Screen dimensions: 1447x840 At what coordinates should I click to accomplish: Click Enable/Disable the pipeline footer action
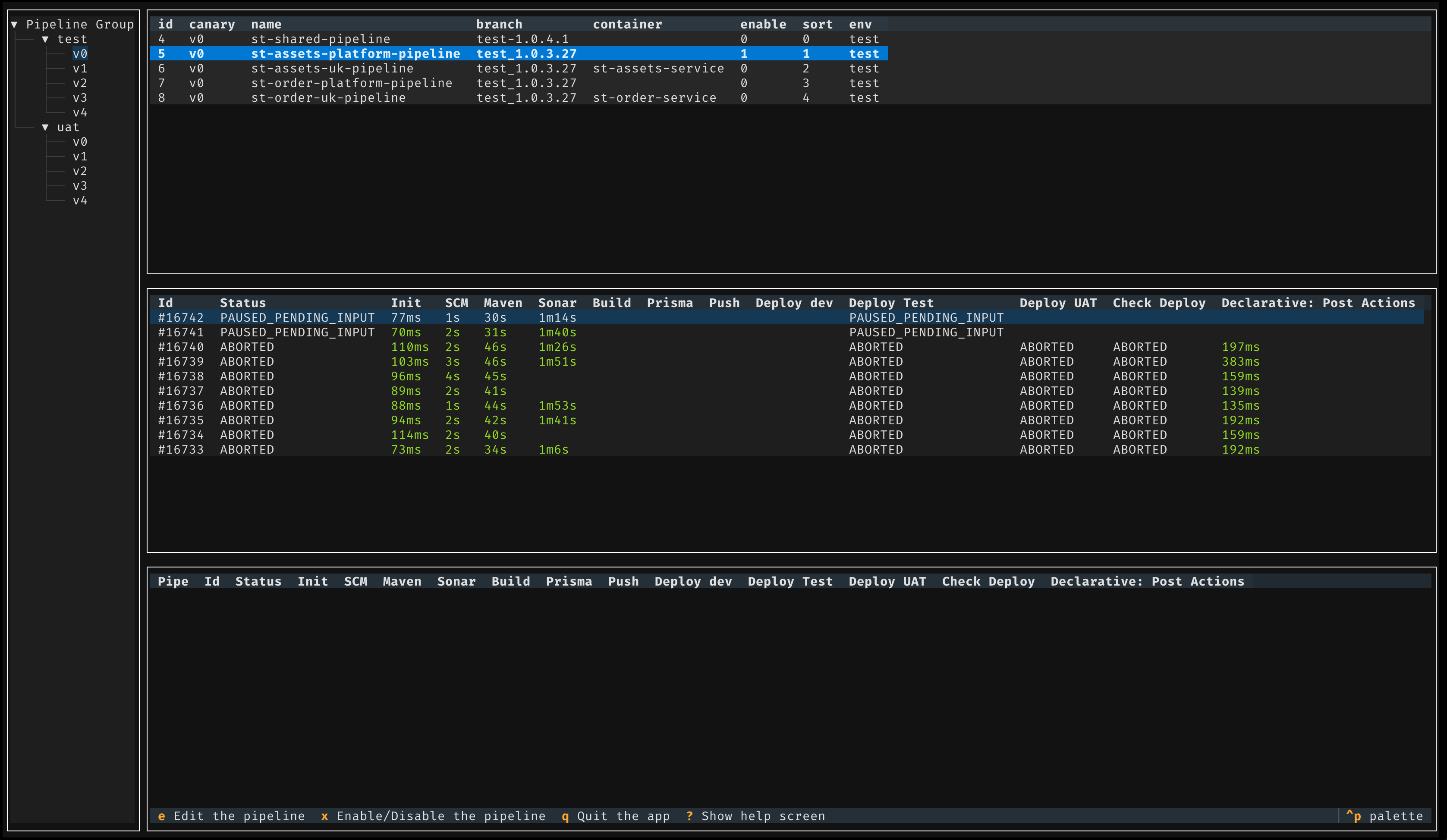(x=434, y=816)
